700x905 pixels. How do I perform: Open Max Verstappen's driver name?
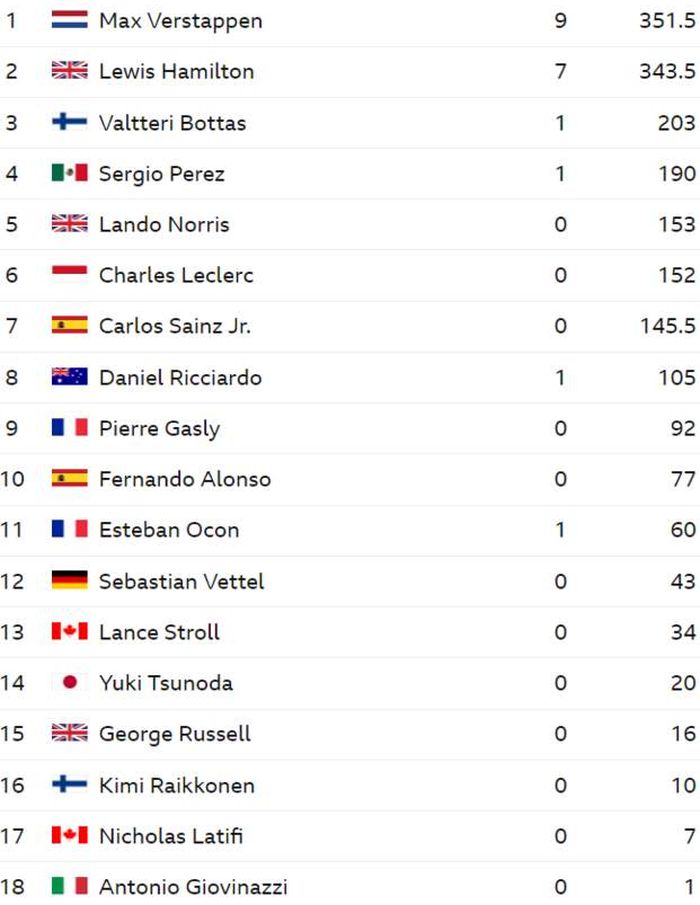[x=180, y=20]
